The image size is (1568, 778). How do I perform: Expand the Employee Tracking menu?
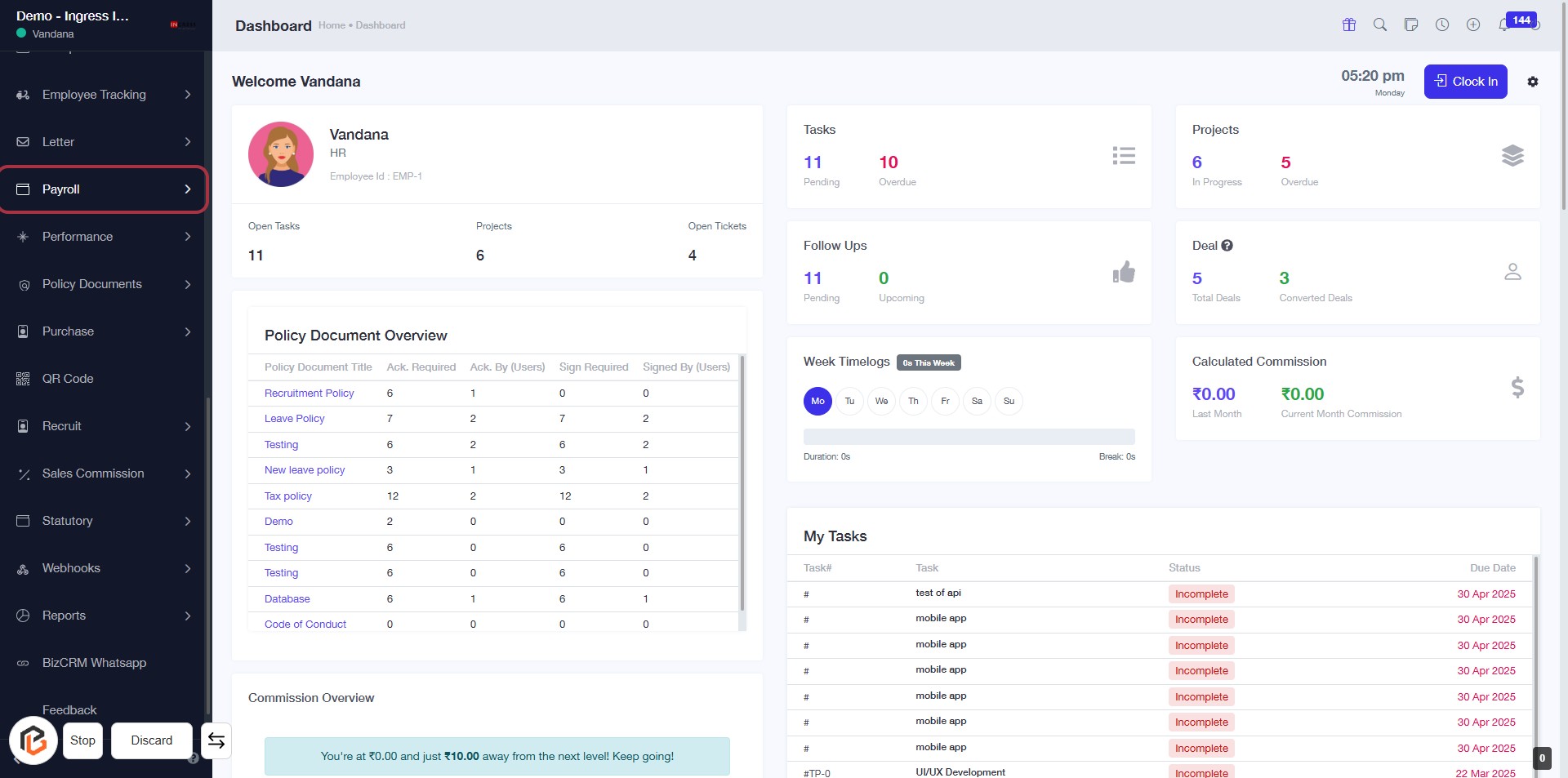103,95
